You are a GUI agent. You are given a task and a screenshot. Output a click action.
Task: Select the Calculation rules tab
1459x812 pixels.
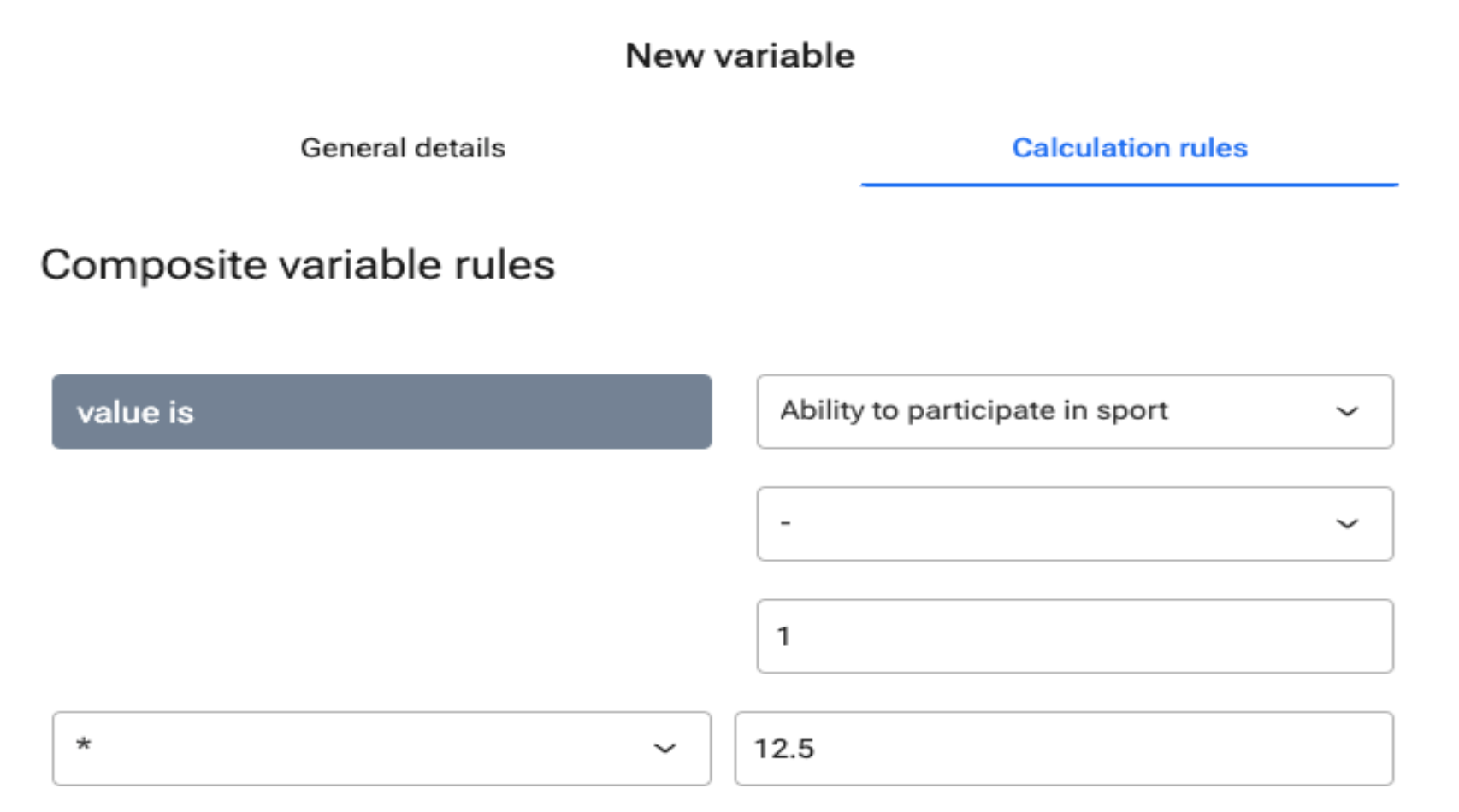point(1129,148)
